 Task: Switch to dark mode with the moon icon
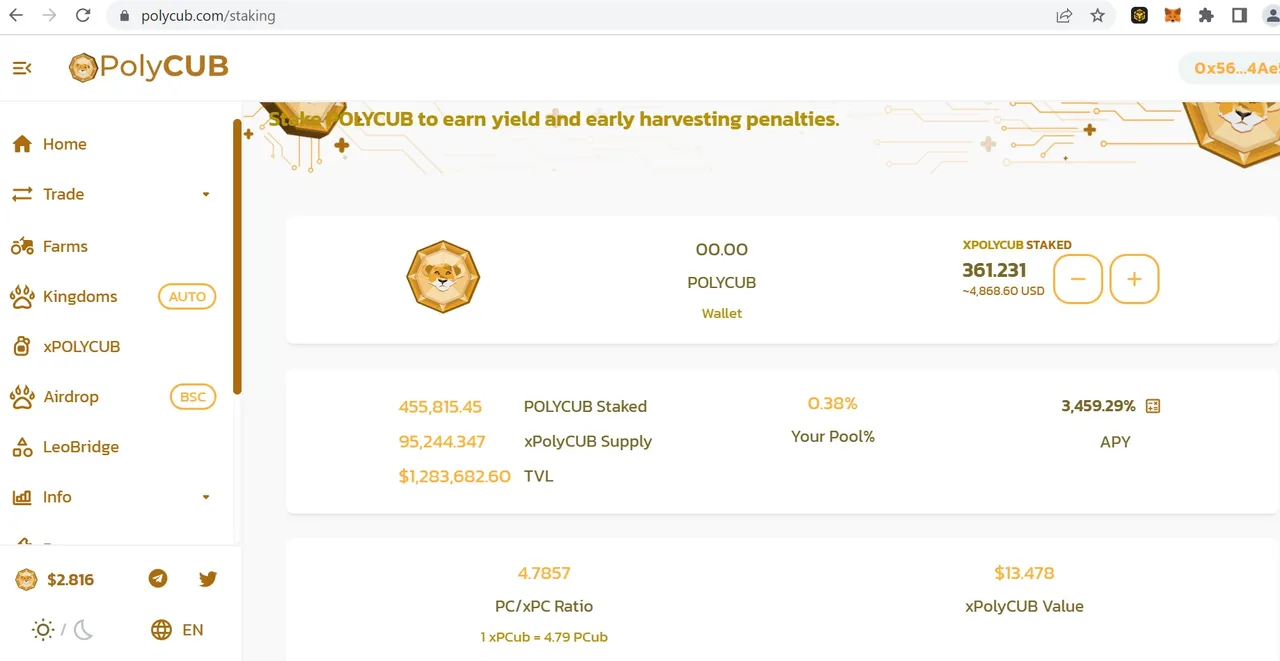pos(83,630)
